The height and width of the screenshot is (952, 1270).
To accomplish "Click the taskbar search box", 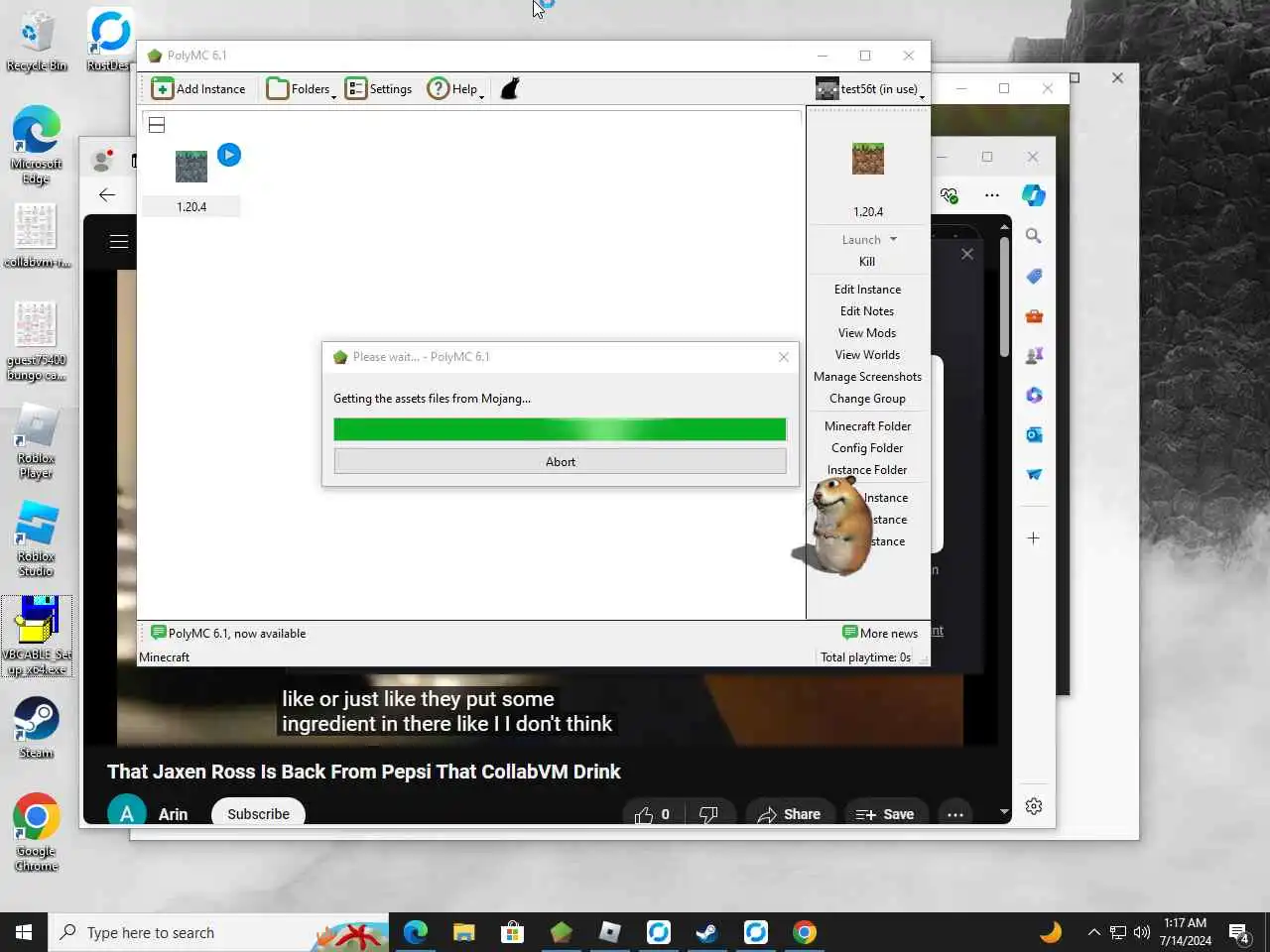I will click(218, 932).
